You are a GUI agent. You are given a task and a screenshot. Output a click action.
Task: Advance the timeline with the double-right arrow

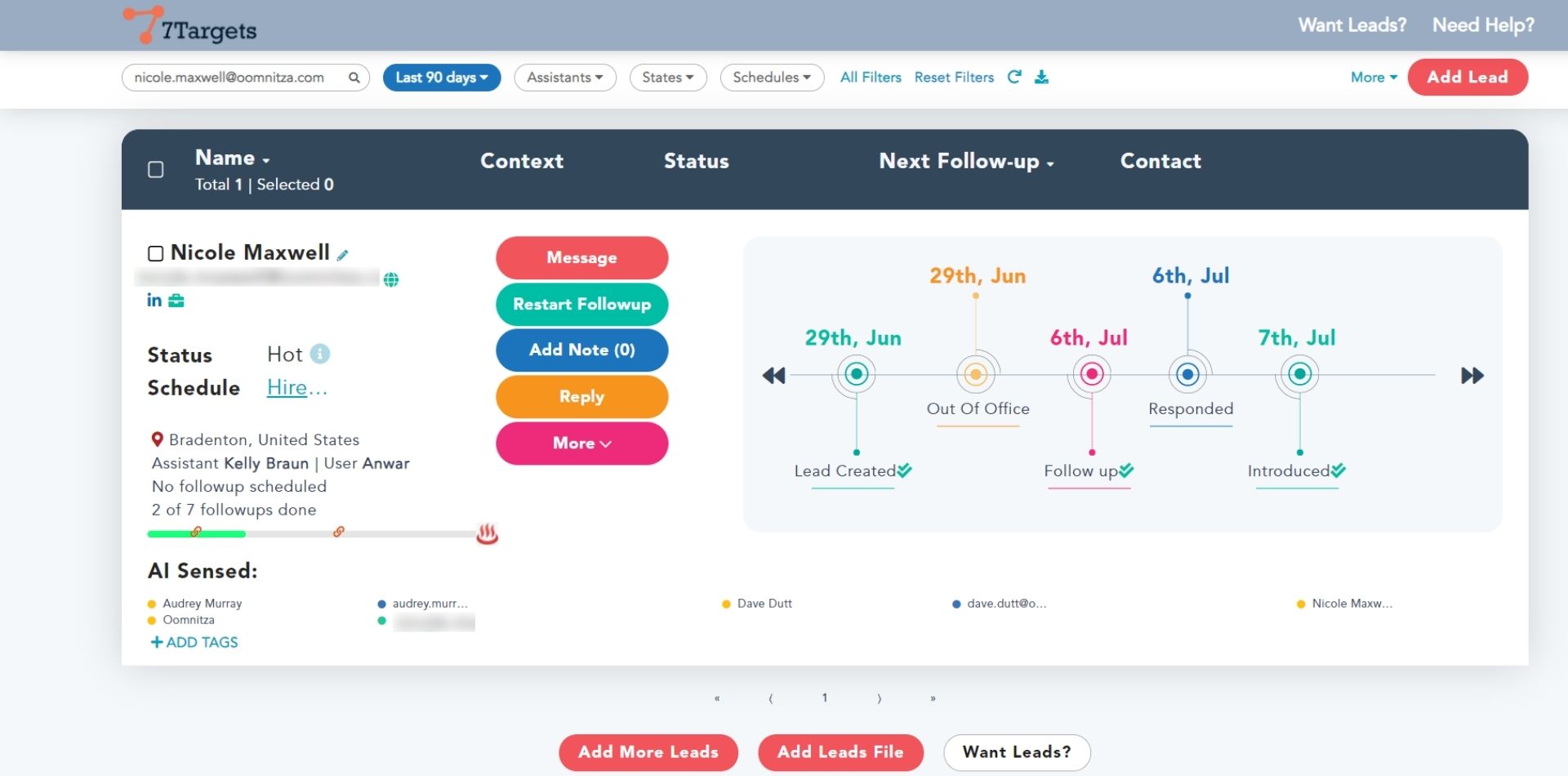tap(1472, 376)
